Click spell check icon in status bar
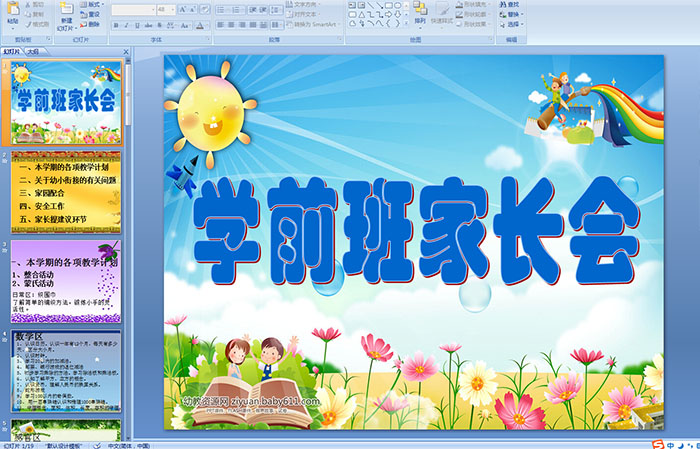 (97, 445)
